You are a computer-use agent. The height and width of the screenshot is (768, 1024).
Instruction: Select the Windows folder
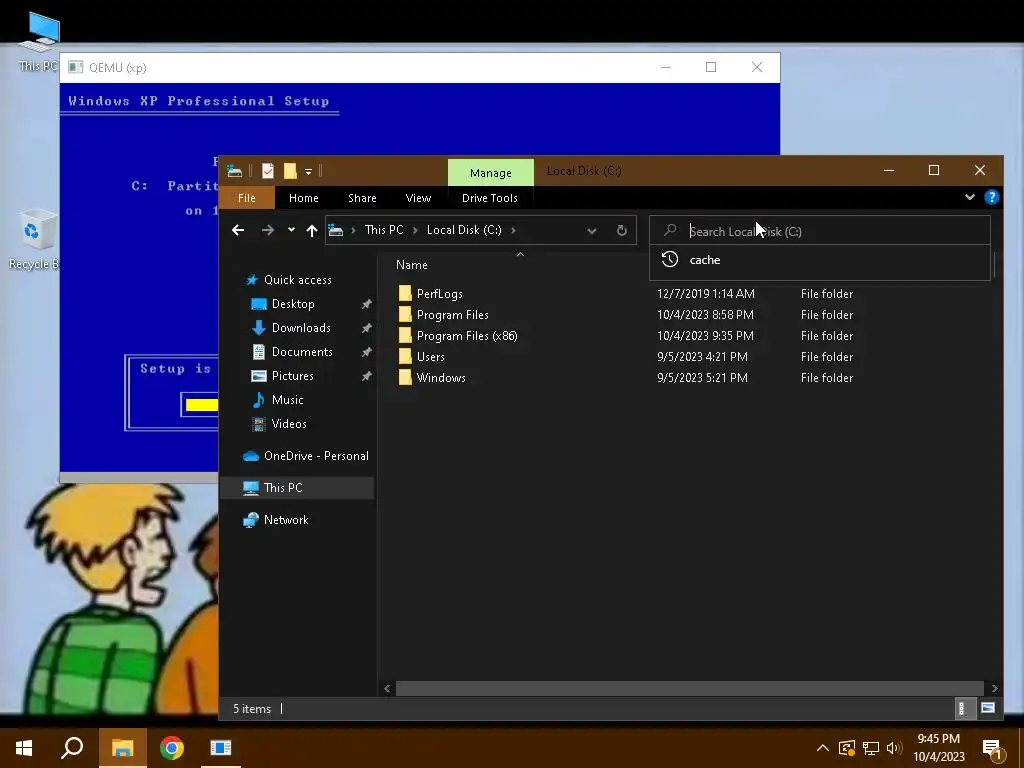[x=441, y=377]
